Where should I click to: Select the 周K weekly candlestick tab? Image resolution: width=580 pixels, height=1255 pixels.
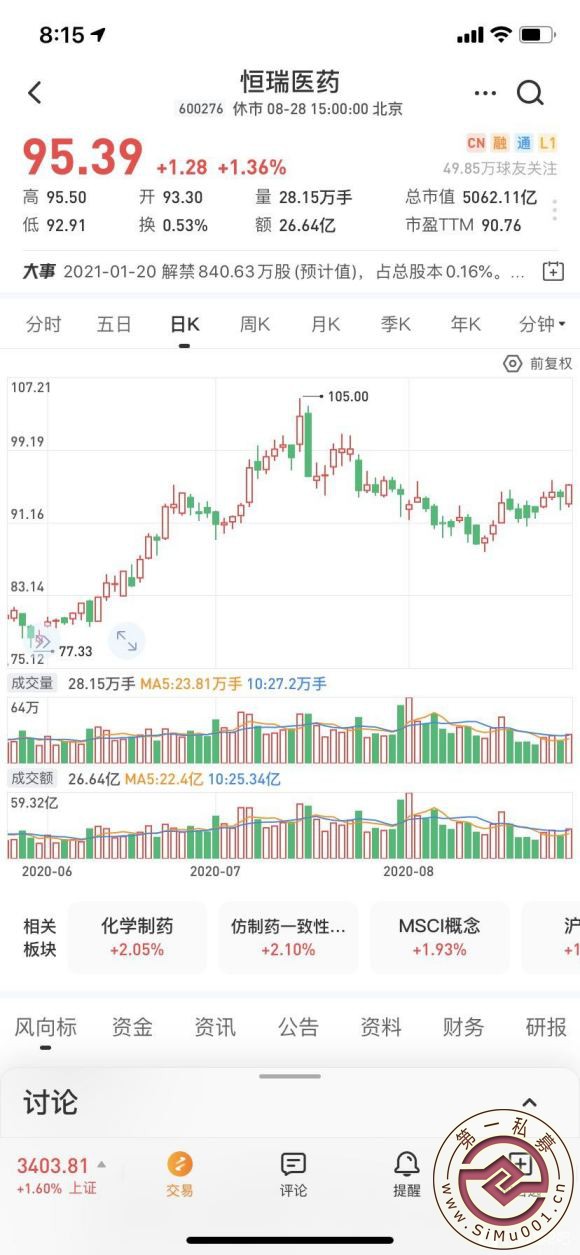coord(255,324)
